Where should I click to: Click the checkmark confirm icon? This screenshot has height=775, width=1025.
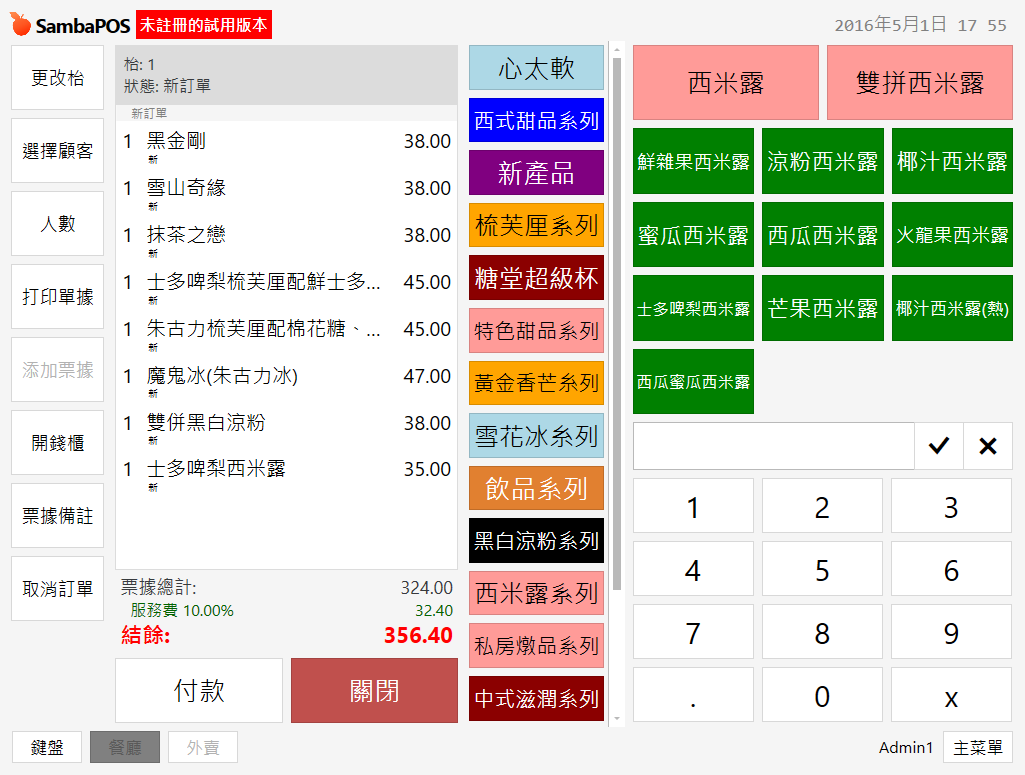pyautogui.click(x=939, y=446)
